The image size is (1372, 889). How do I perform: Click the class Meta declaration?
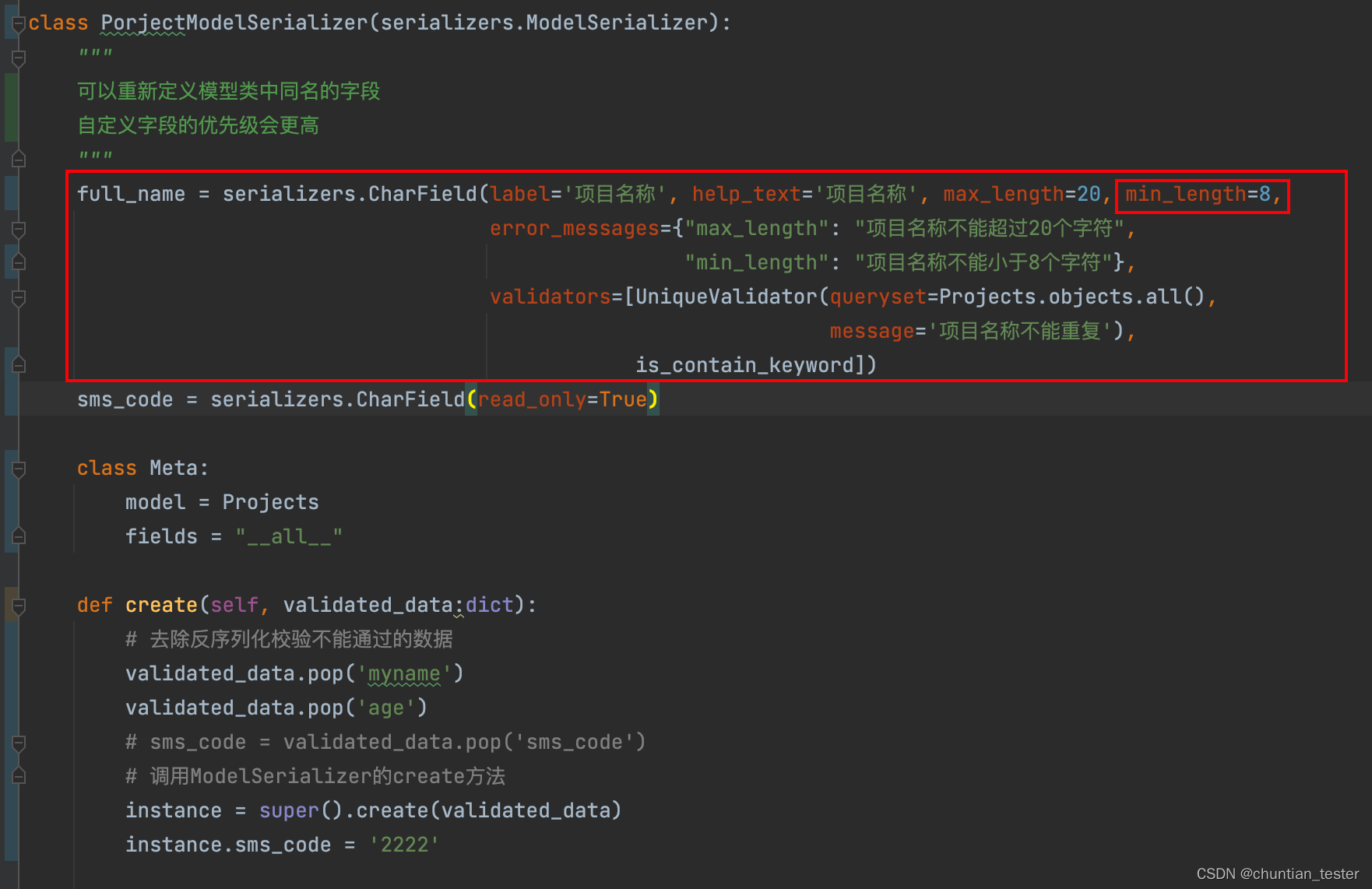(142, 468)
